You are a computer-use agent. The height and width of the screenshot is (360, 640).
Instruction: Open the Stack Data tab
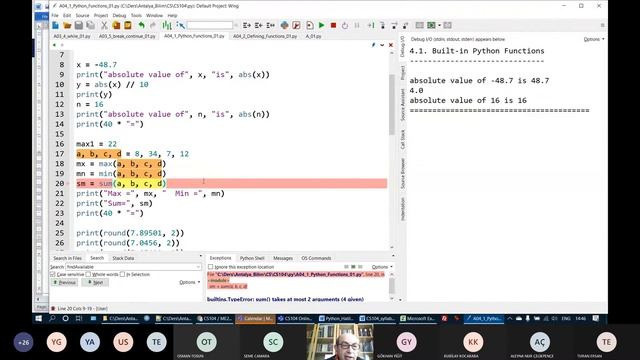coord(123,258)
